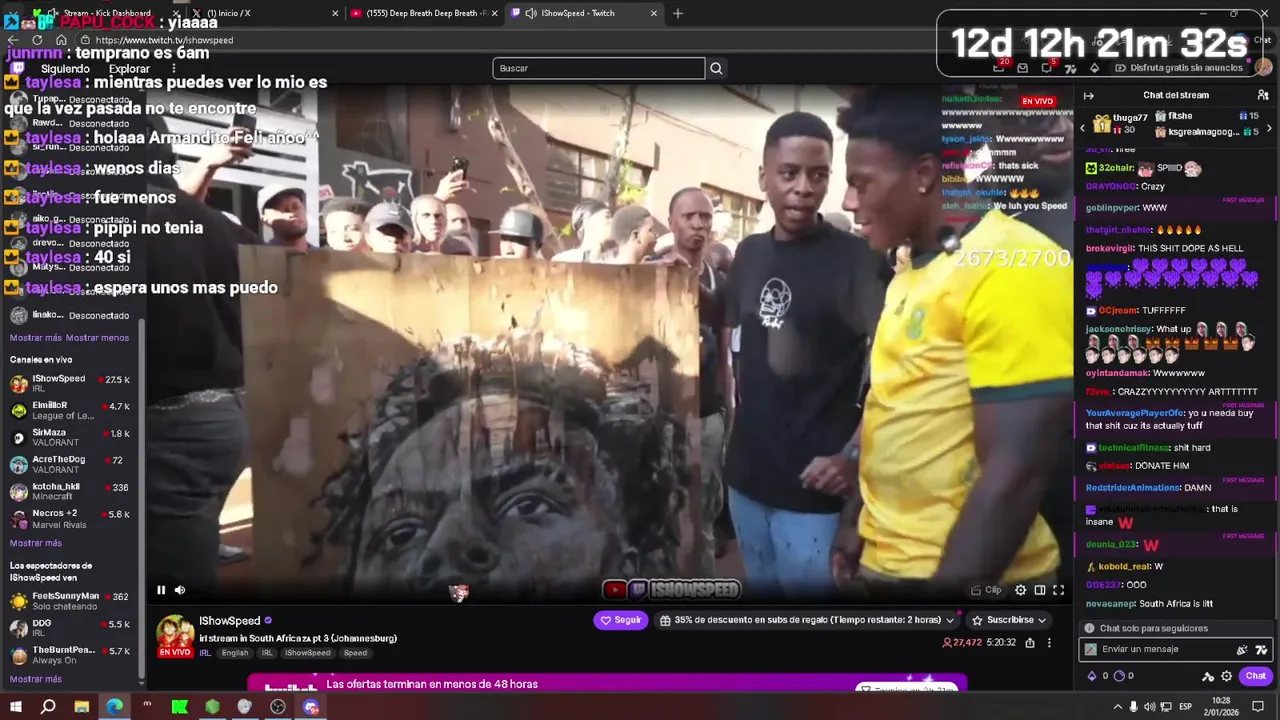Screen dimensions: 1280x720
Task: Click Mostrar menos in sidebar
Action: 97,338
